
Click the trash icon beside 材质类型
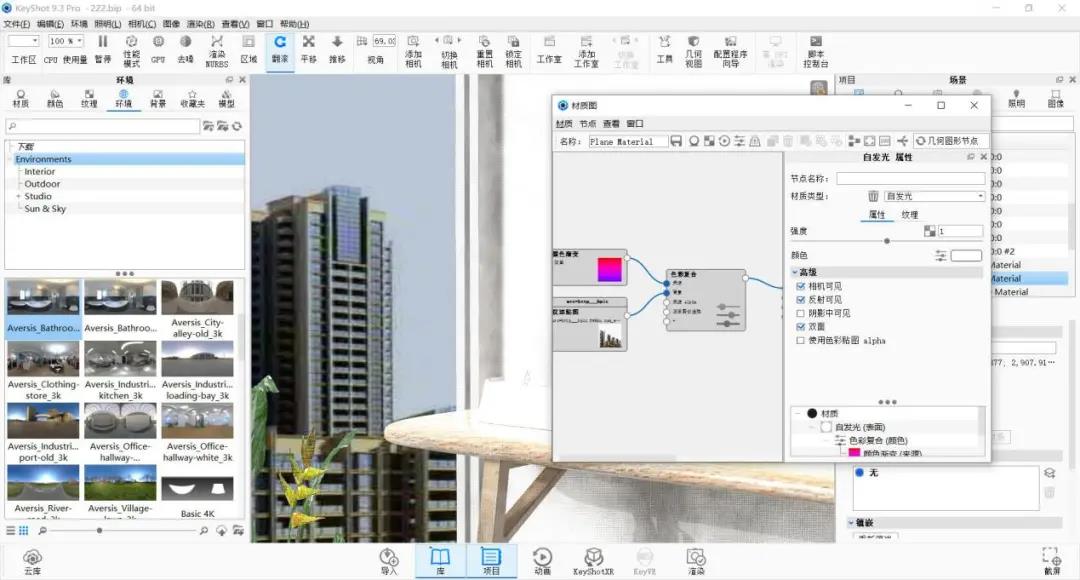click(x=873, y=196)
